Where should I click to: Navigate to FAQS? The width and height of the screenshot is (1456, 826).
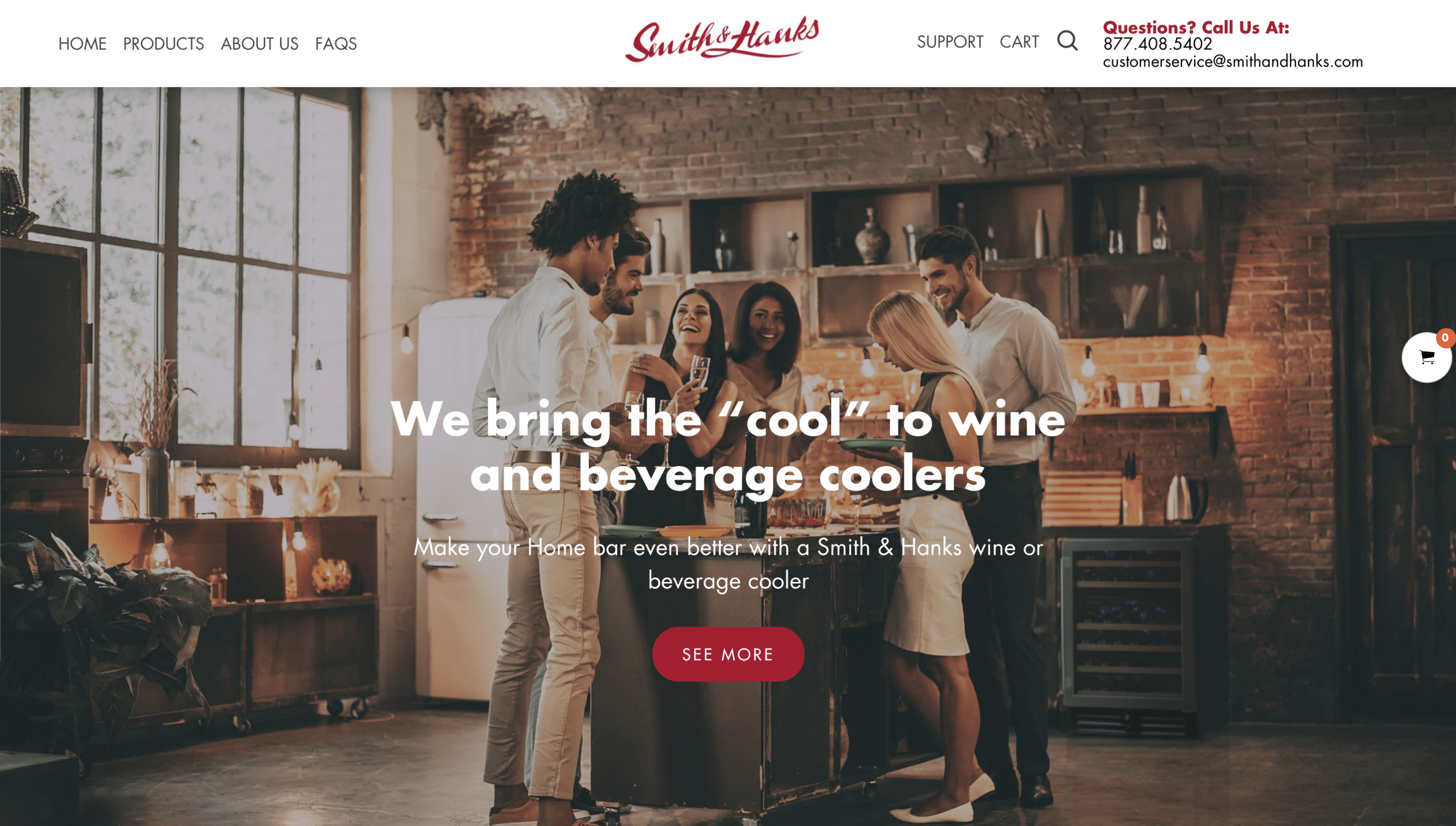(336, 44)
